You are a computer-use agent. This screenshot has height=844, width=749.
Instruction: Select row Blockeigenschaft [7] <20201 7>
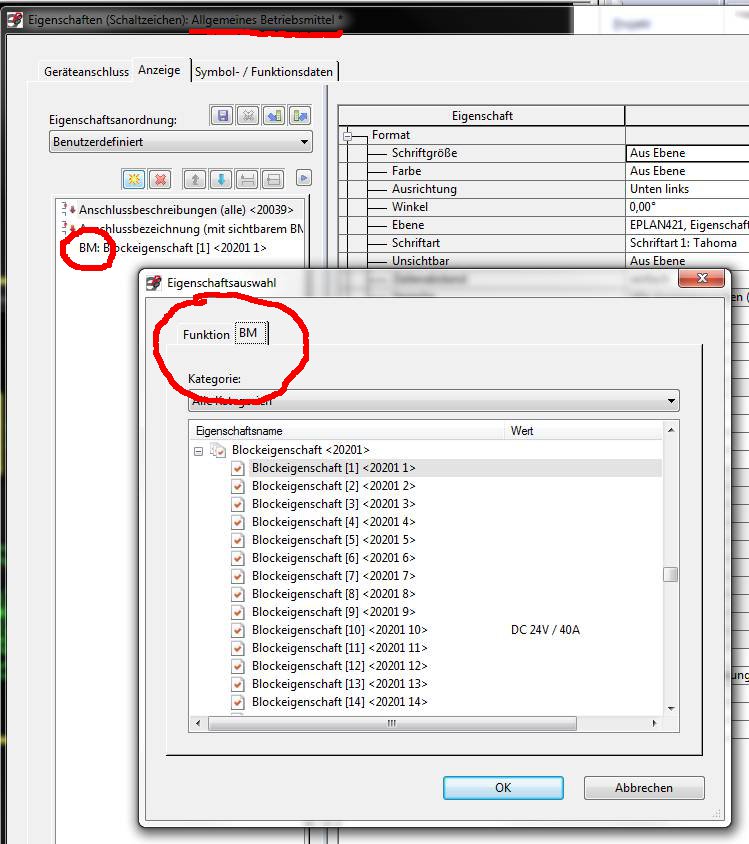point(334,576)
